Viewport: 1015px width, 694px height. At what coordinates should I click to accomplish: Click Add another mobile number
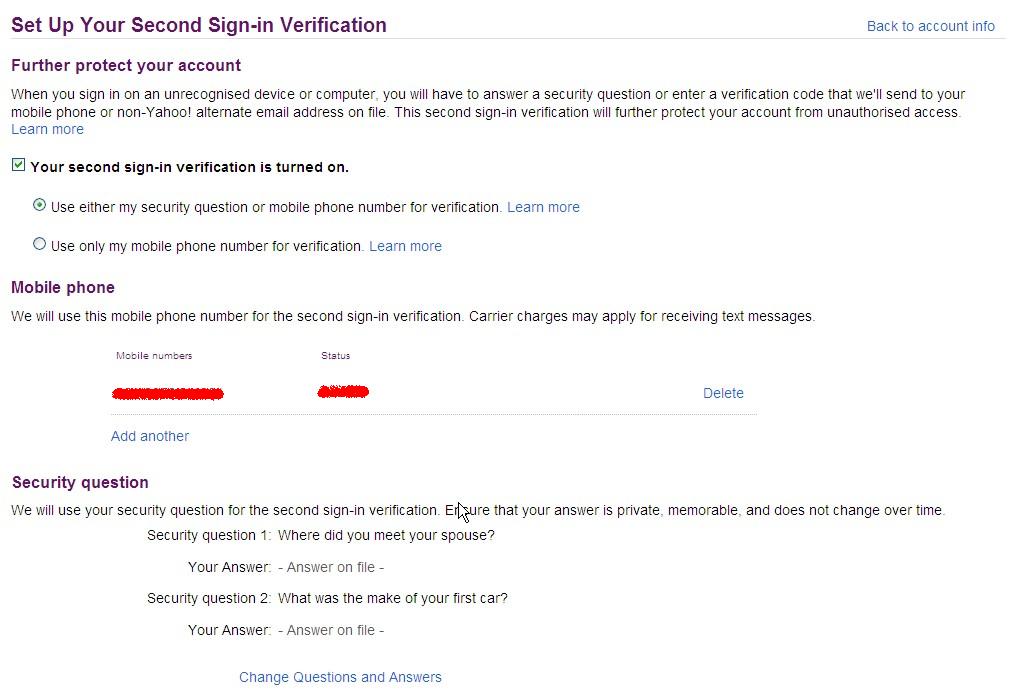point(150,436)
